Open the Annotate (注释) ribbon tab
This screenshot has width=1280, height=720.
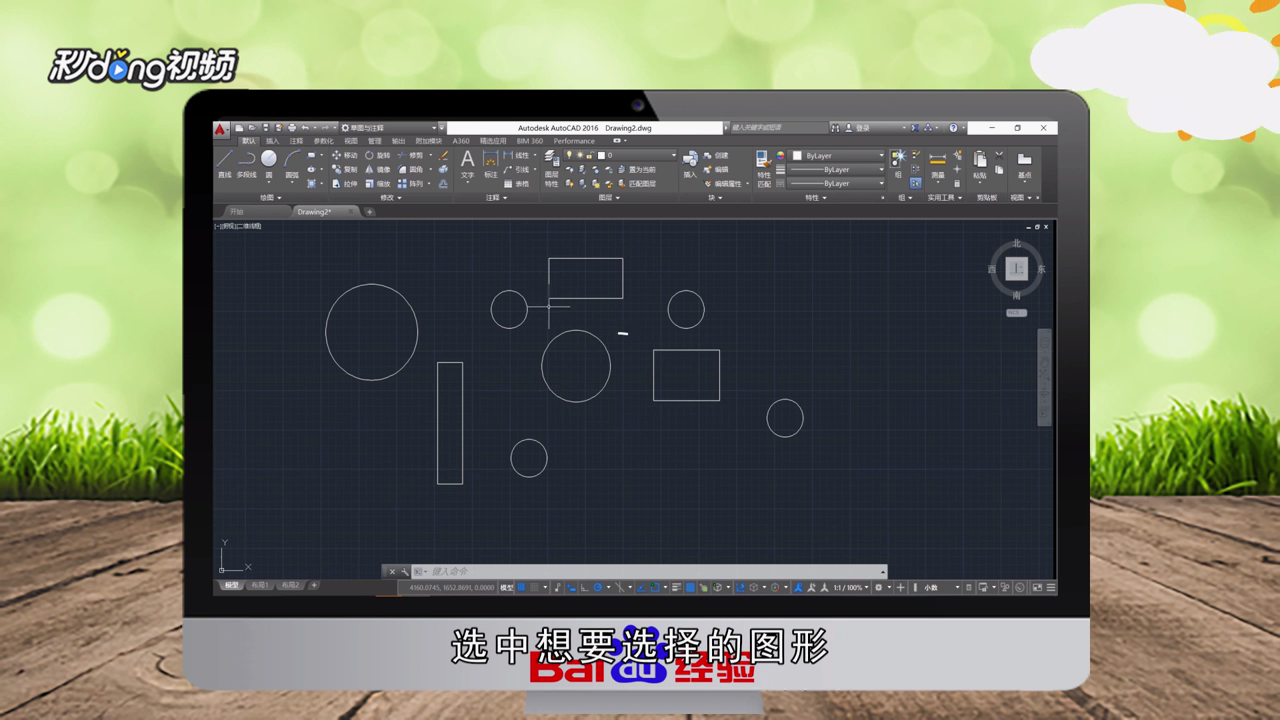click(296, 141)
